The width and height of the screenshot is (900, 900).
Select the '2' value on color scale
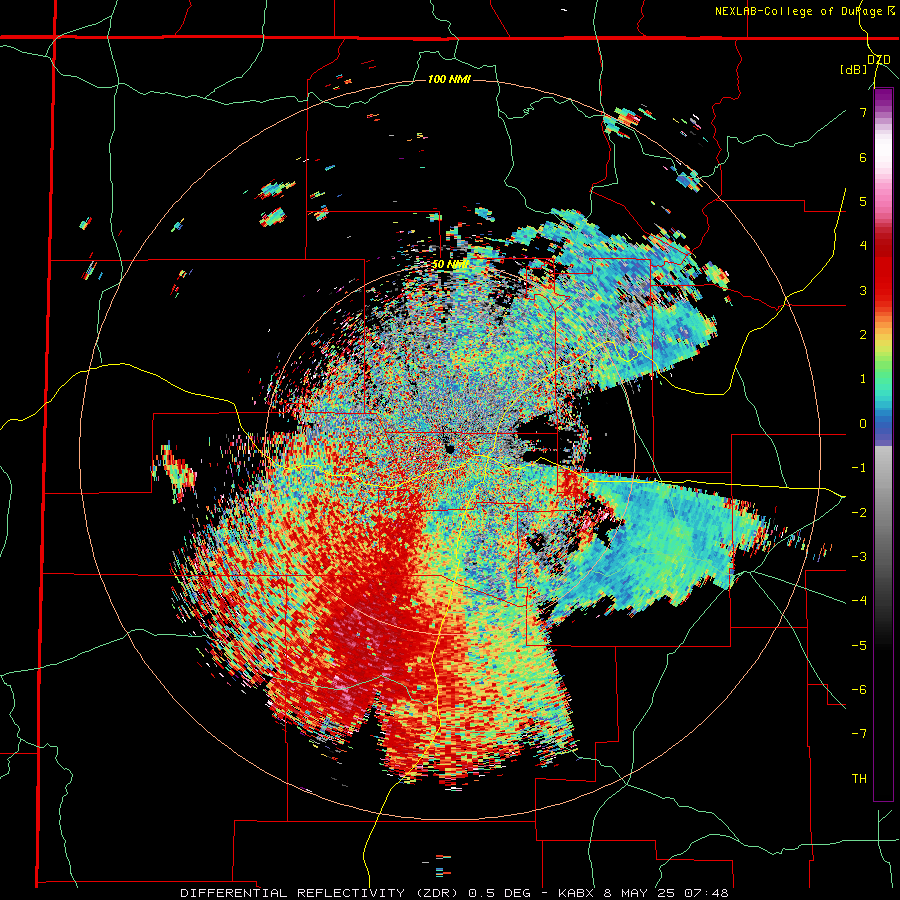[863, 335]
